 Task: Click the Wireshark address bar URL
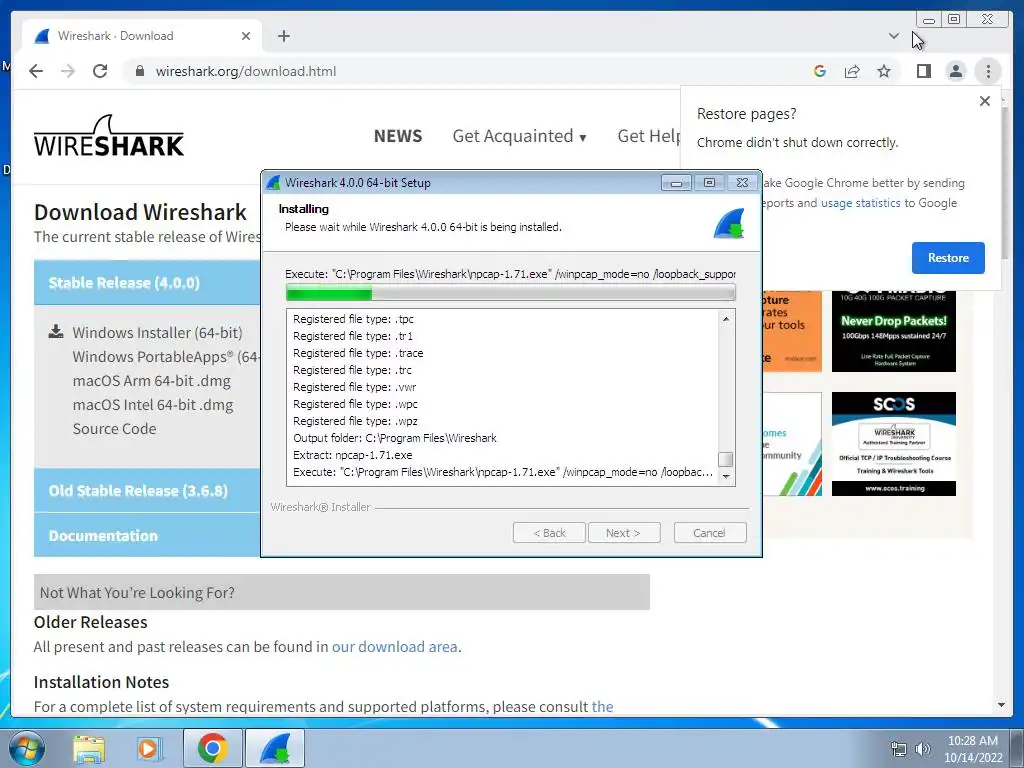pyautogui.click(x=246, y=71)
